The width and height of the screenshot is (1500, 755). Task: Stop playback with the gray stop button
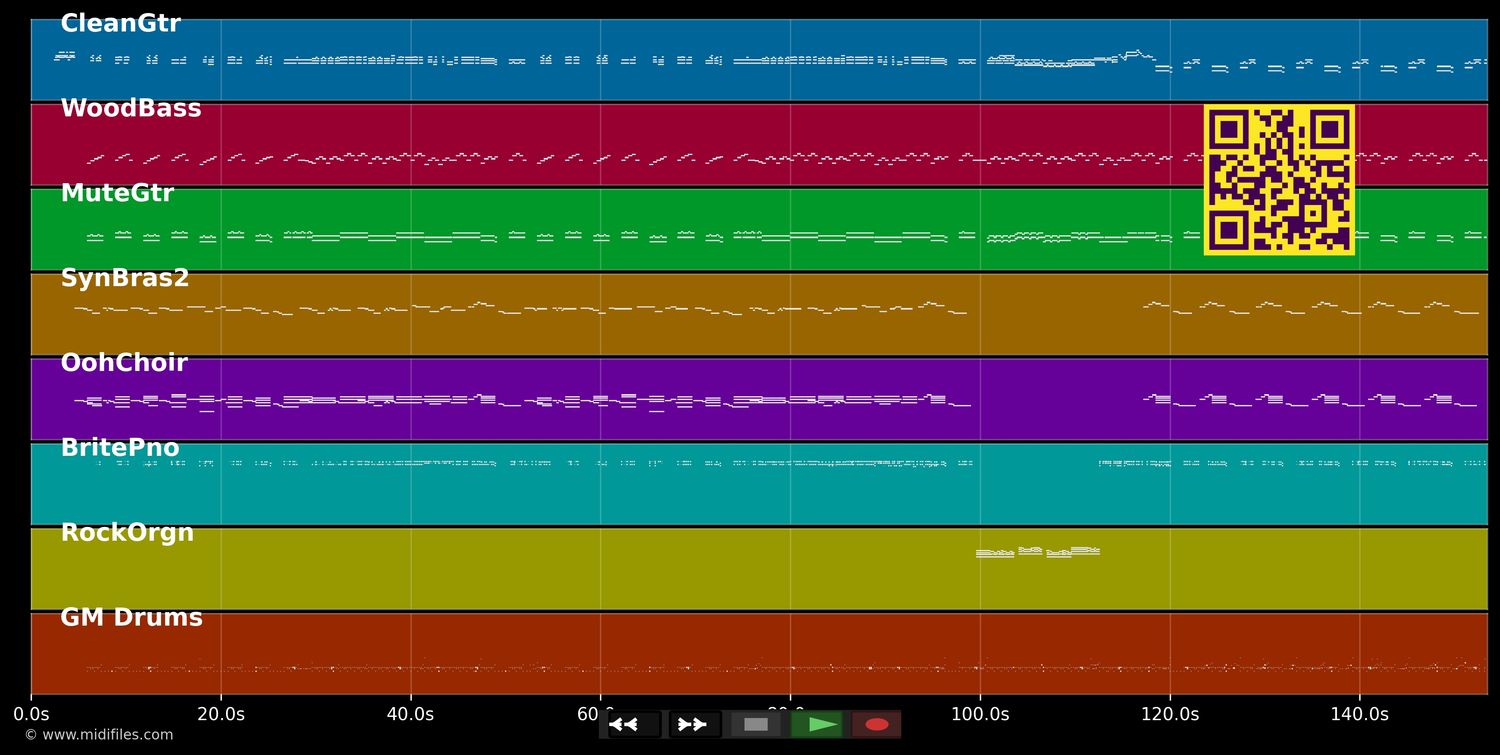(x=756, y=724)
